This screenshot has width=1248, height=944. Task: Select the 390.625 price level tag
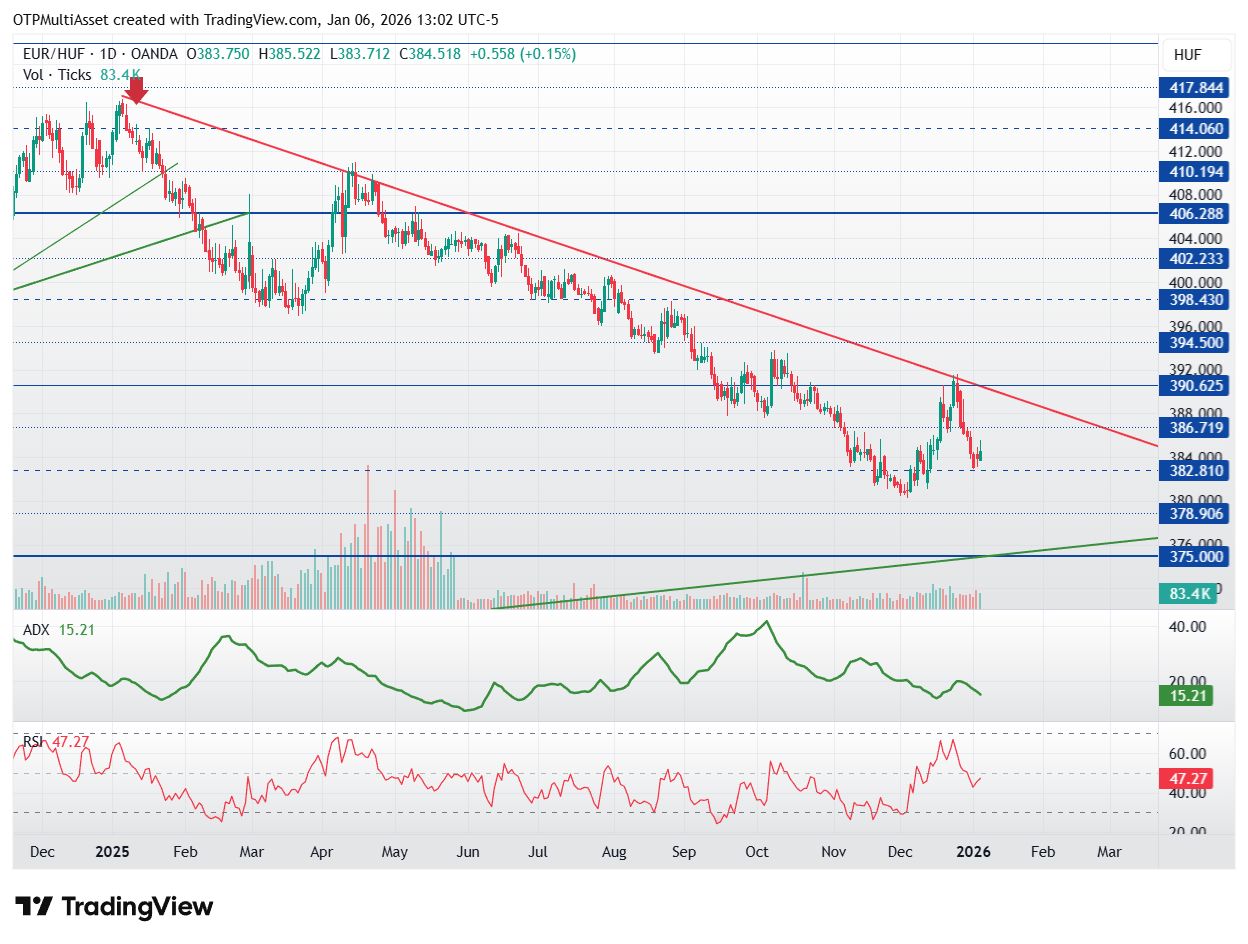click(1190, 385)
